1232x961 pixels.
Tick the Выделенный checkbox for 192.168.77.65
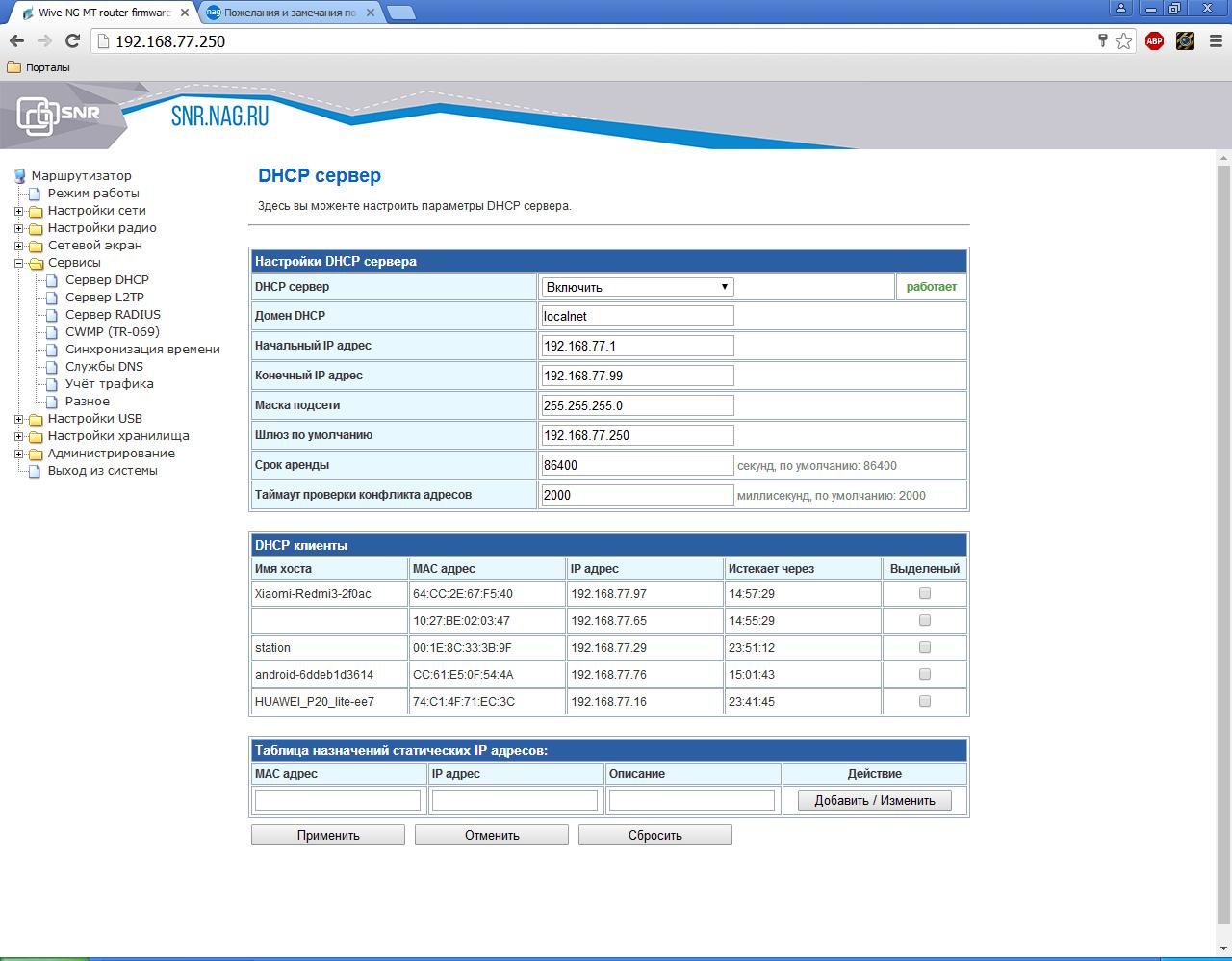coord(925,620)
